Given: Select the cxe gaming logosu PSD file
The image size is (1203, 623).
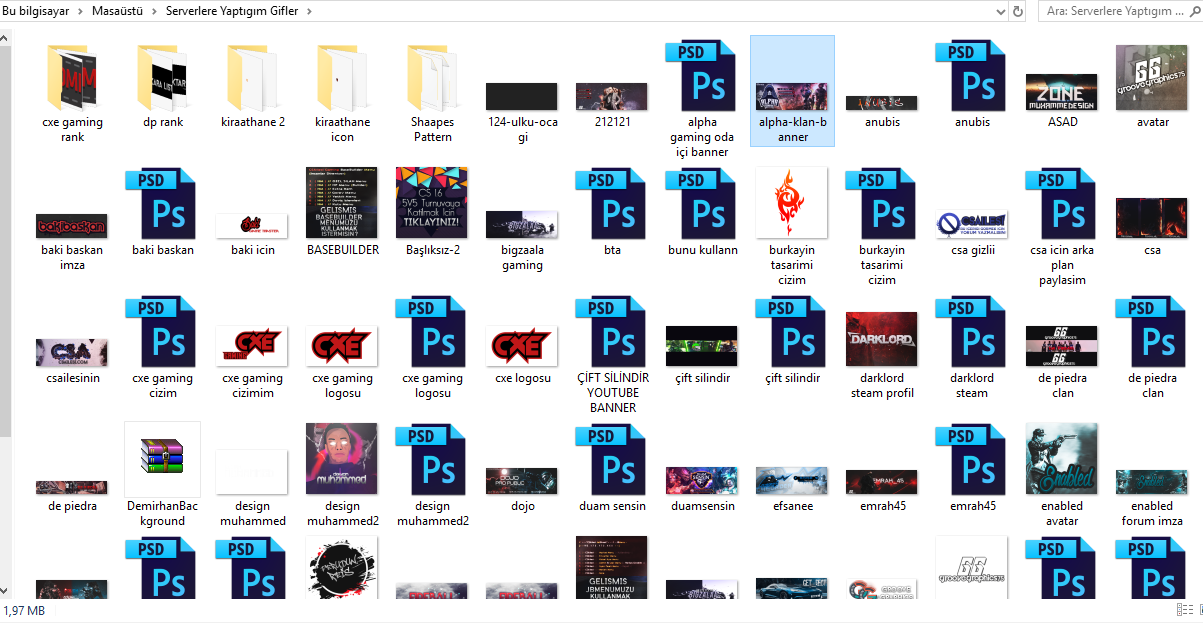Looking at the screenshot, I should (x=432, y=332).
